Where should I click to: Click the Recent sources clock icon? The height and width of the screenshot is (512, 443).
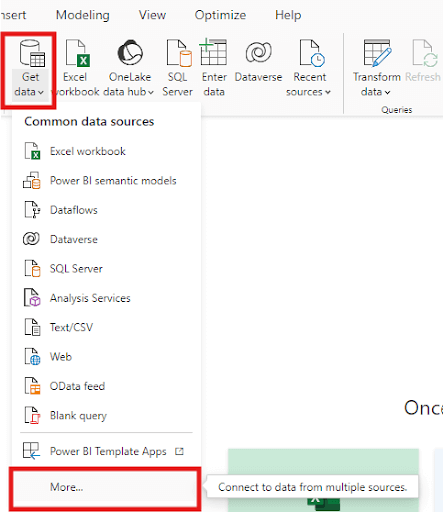pos(312,53)
